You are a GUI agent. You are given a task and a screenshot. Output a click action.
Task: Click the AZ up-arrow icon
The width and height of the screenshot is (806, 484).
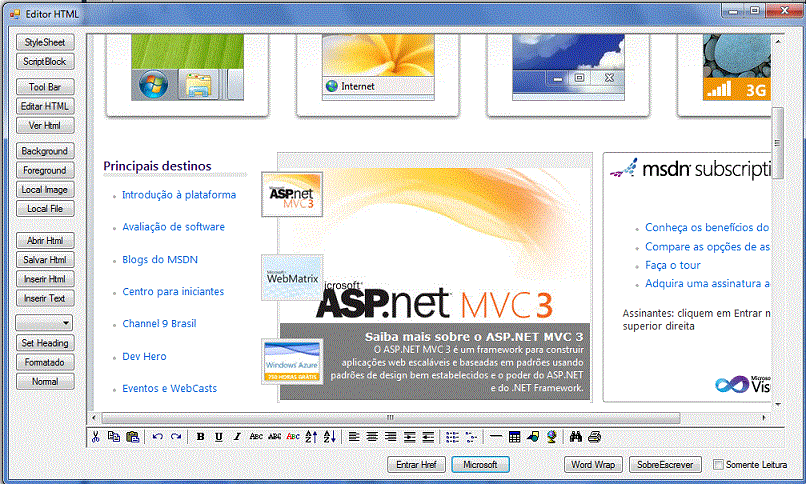[312, 437]
